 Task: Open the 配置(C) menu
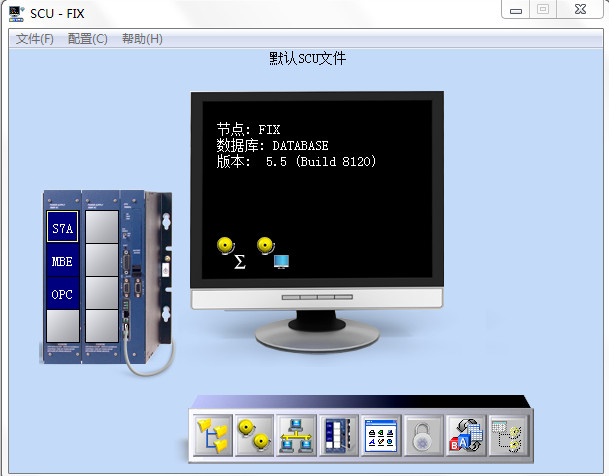click(88, 39)
